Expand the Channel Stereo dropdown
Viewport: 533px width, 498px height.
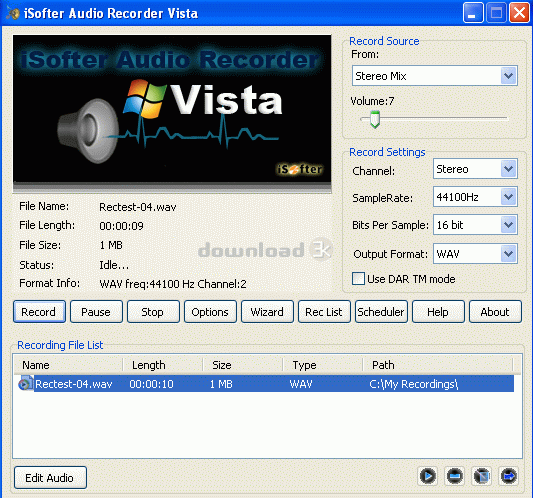[475, 169]
